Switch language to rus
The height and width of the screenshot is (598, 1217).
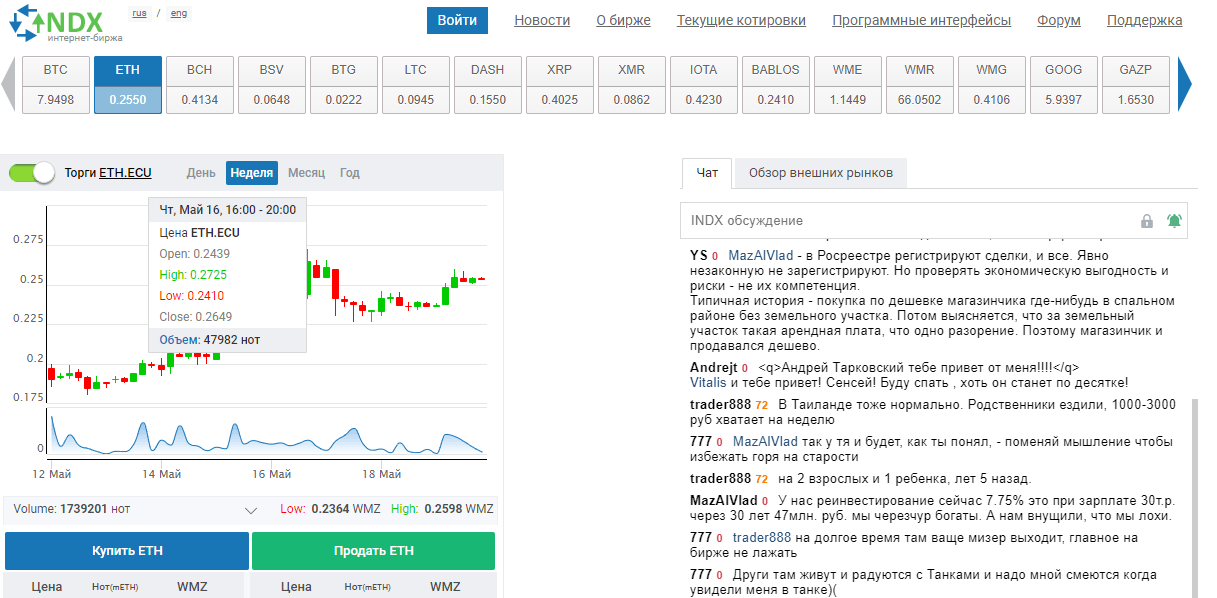coord(140,14)
